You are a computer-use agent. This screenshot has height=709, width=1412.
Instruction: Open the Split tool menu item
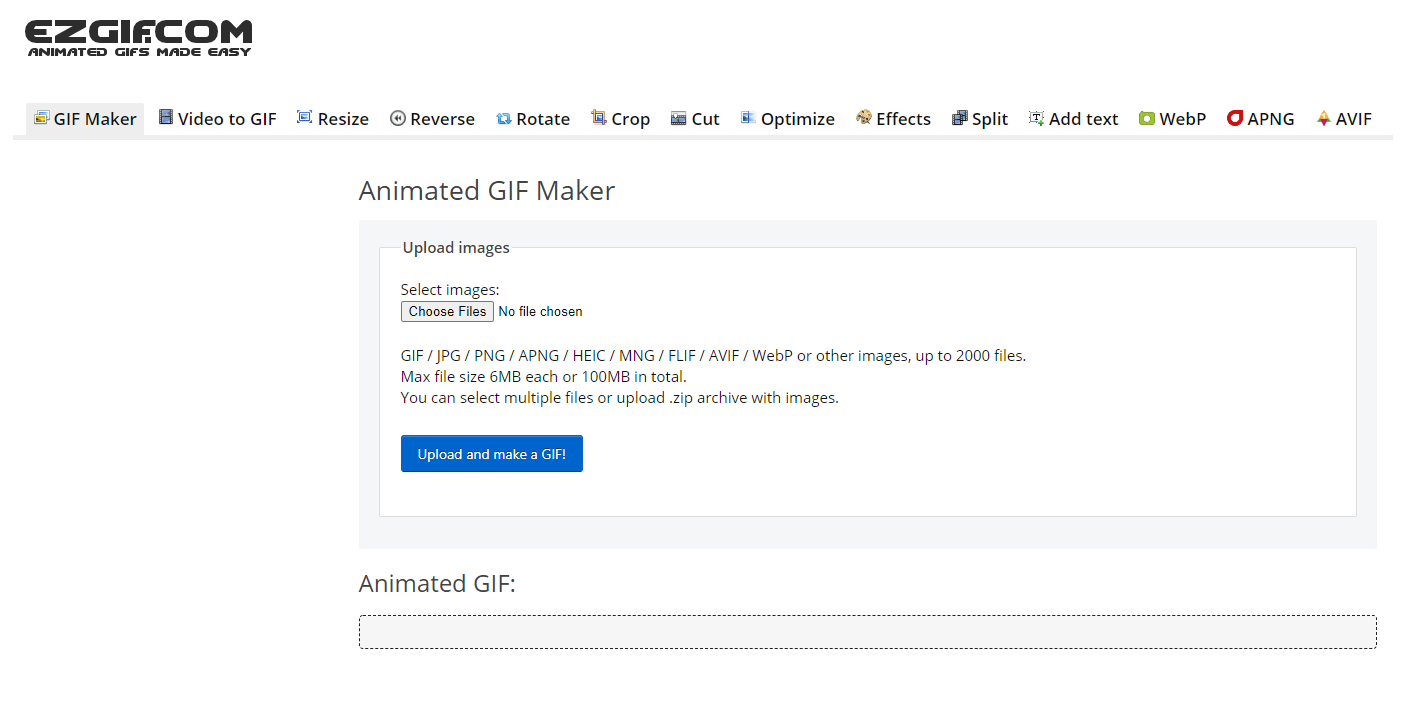(980, 119)
